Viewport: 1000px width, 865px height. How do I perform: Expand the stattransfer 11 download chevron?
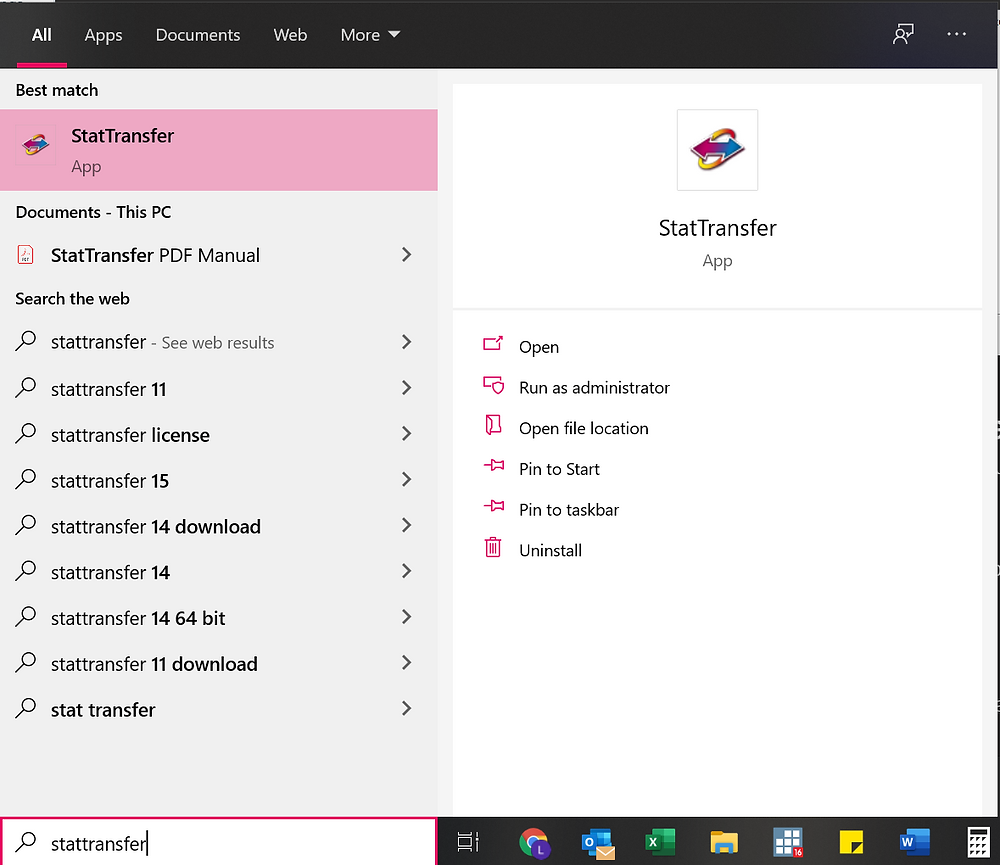(406, 663)
